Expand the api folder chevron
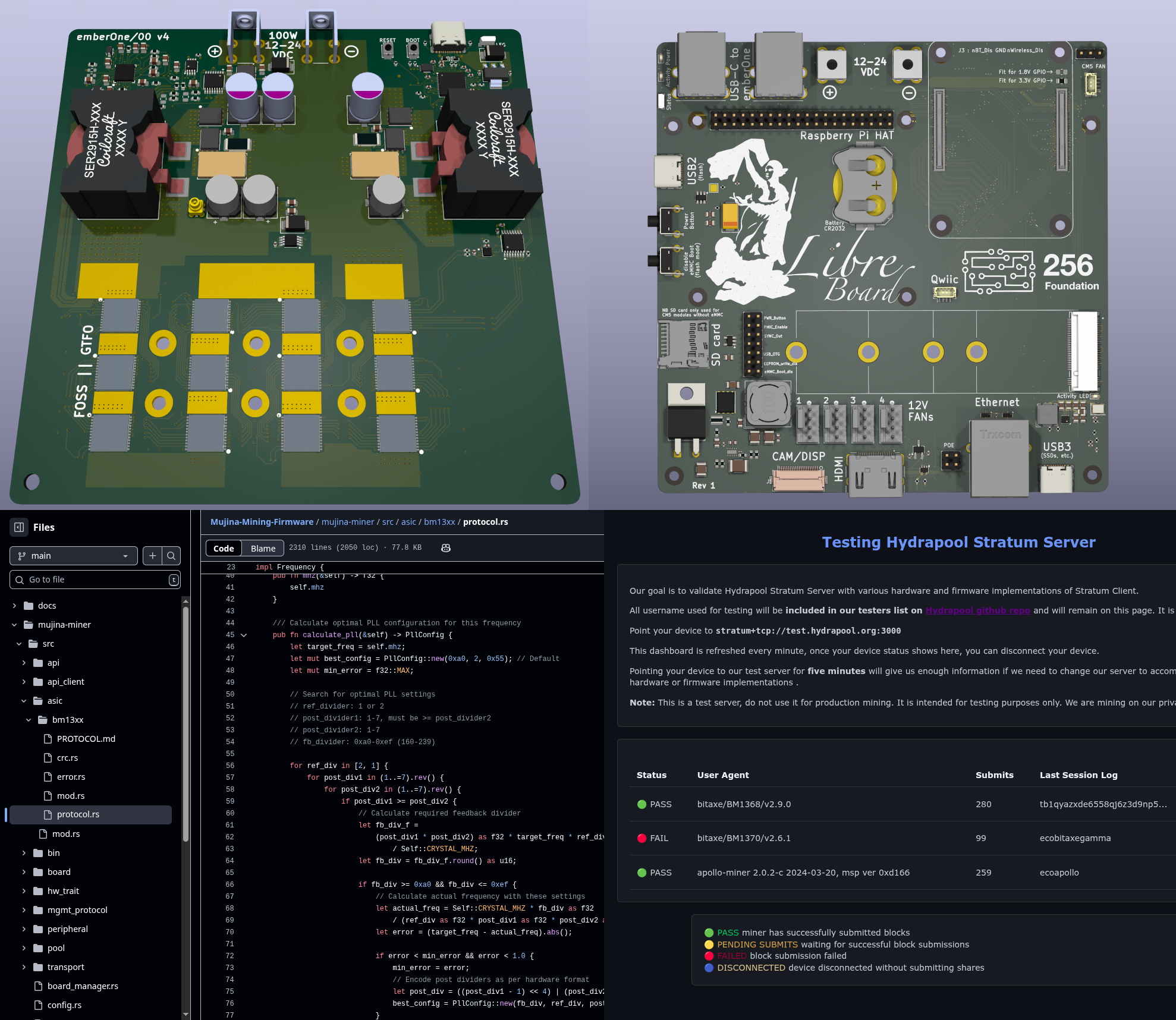1176x1020 pixels. [24, 663]
